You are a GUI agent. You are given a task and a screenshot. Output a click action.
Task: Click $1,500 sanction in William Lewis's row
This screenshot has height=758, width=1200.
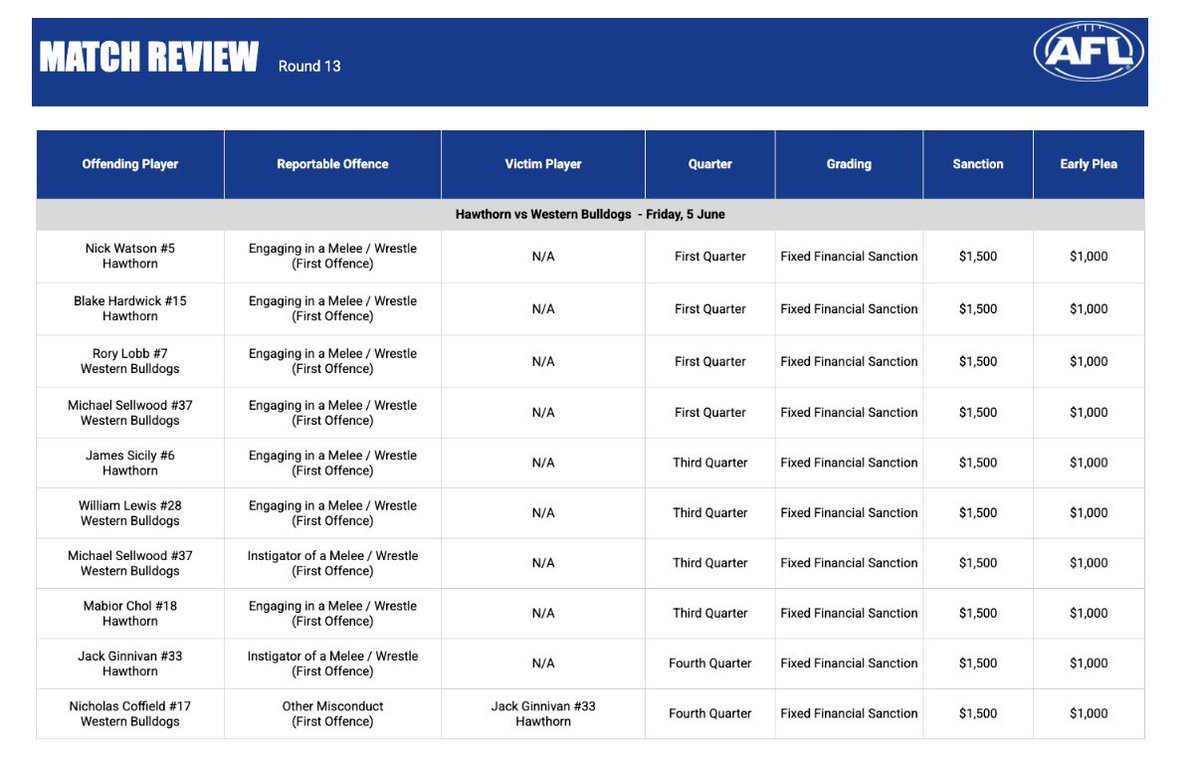pos(978,513)
